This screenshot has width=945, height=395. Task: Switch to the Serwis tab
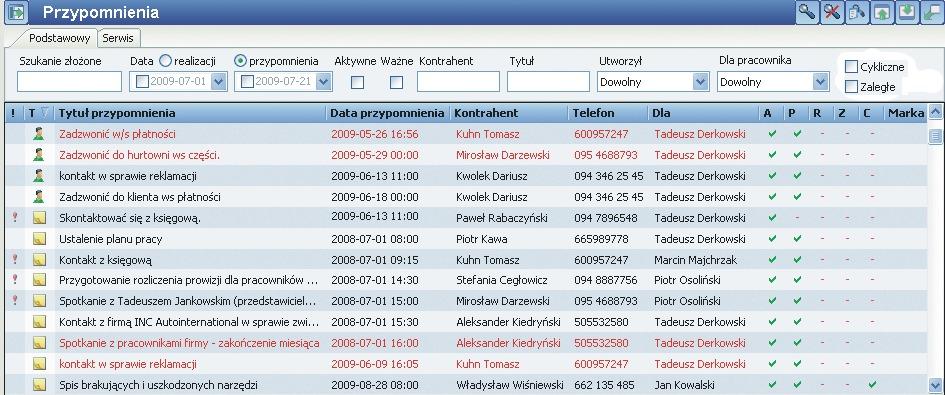click(x=119, y=37)
